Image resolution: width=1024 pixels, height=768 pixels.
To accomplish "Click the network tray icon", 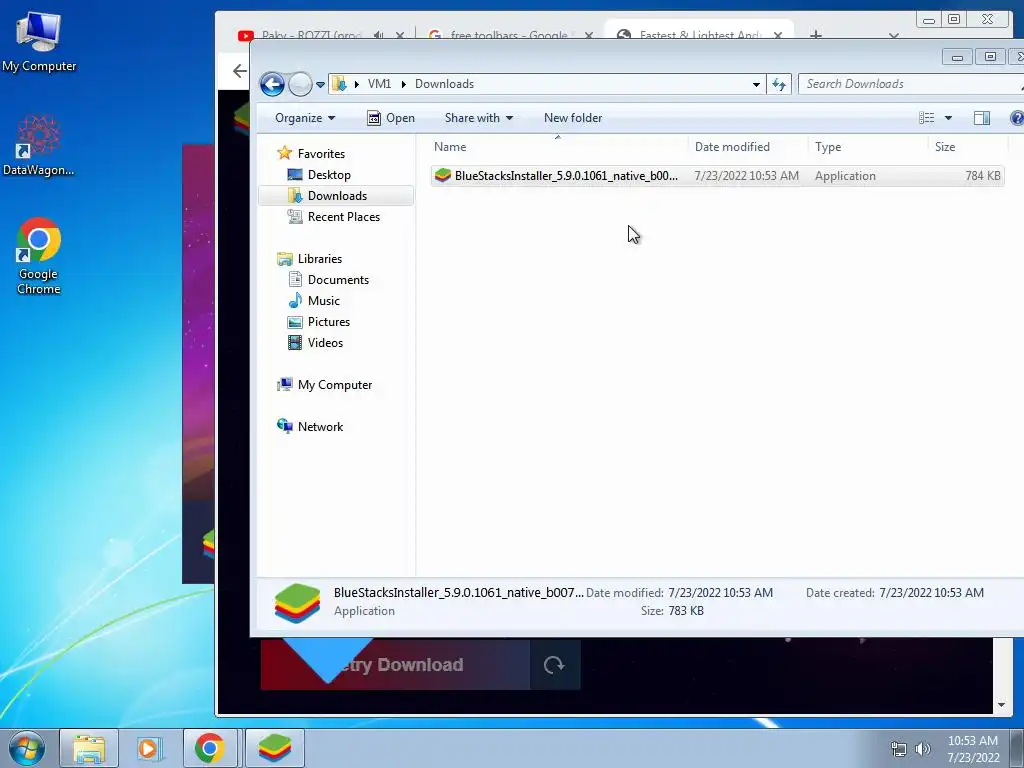I will (x=899, y=749).
